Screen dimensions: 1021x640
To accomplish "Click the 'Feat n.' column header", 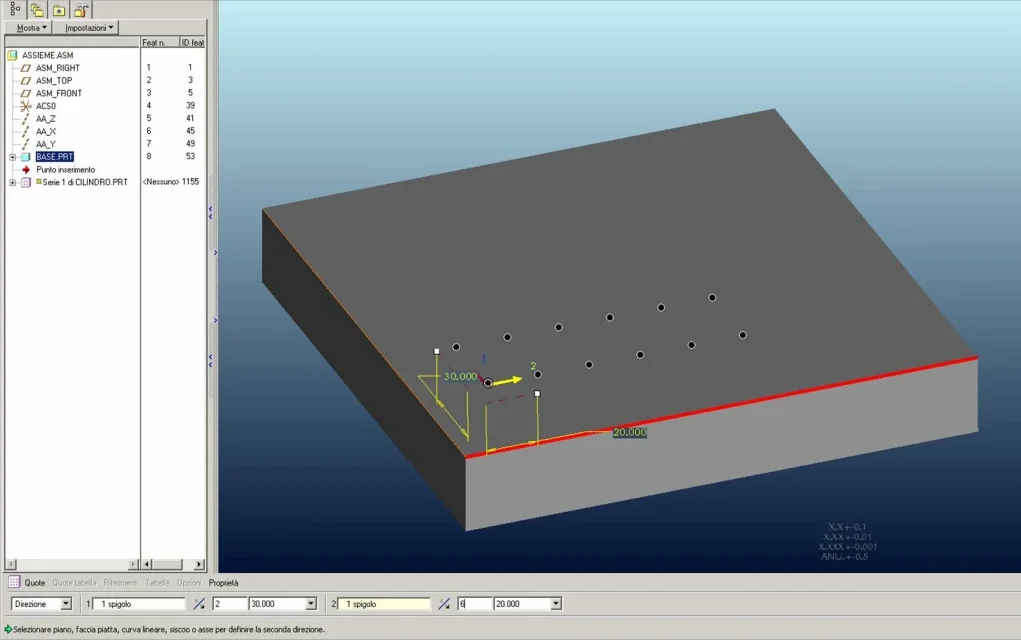I will pyautogui.click(x=160, y=42).
